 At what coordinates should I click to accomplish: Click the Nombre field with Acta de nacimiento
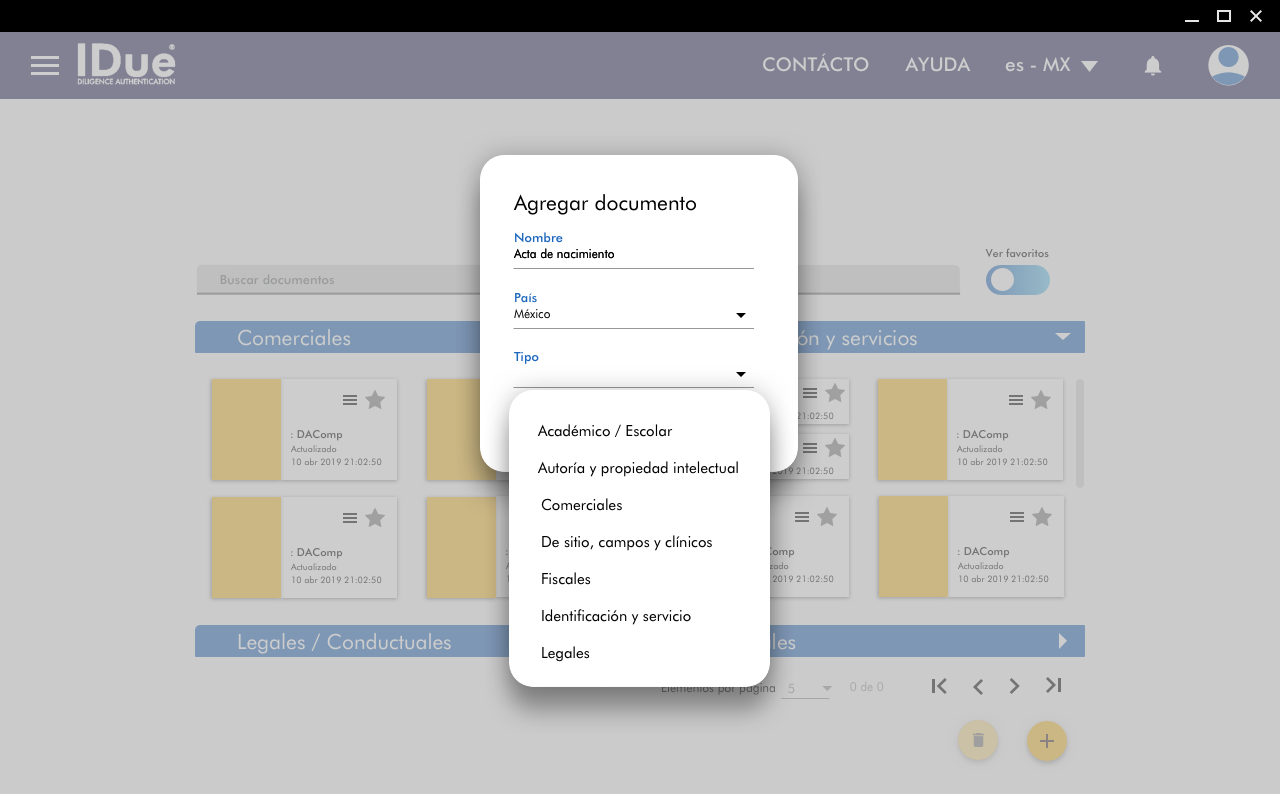coord(632,255)
